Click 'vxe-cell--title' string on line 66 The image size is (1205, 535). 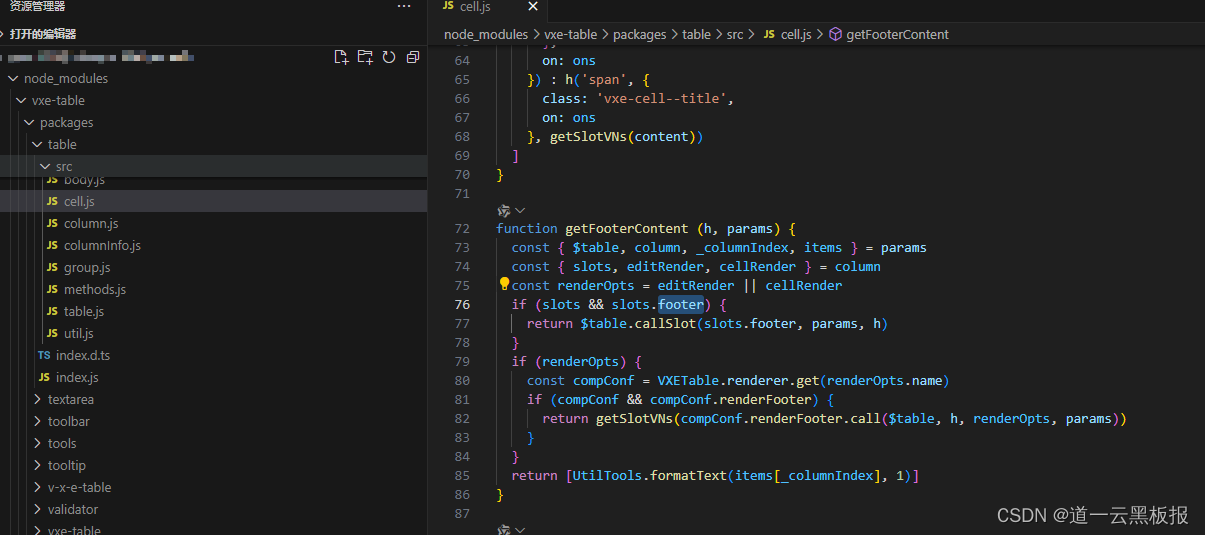665,99
